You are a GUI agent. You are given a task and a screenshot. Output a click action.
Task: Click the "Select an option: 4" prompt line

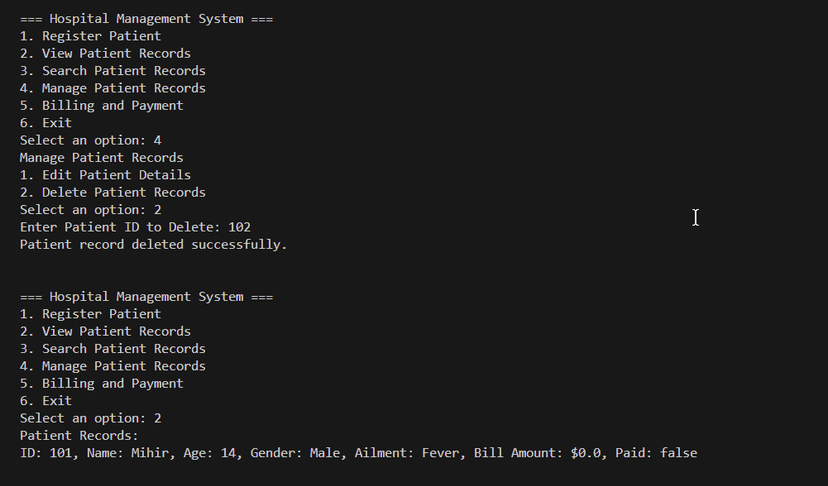(x=90, y=141)
